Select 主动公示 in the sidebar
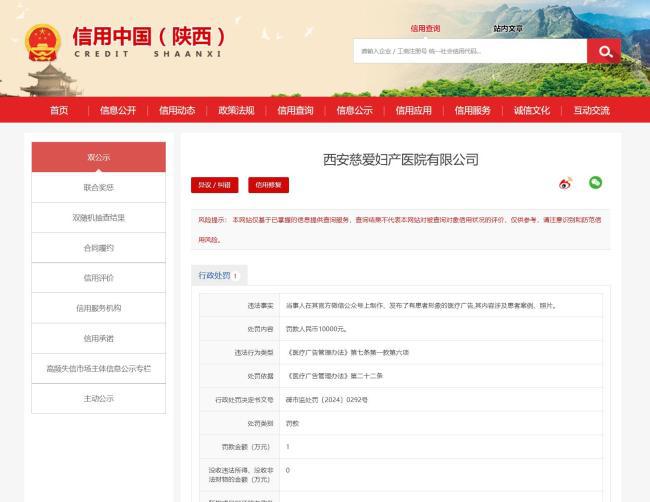Screen dimensions: 650x502 point(99,398)
